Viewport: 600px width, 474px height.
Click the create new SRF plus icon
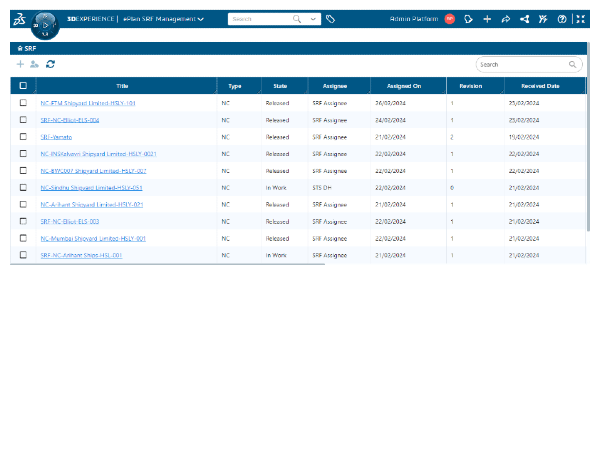20,64
